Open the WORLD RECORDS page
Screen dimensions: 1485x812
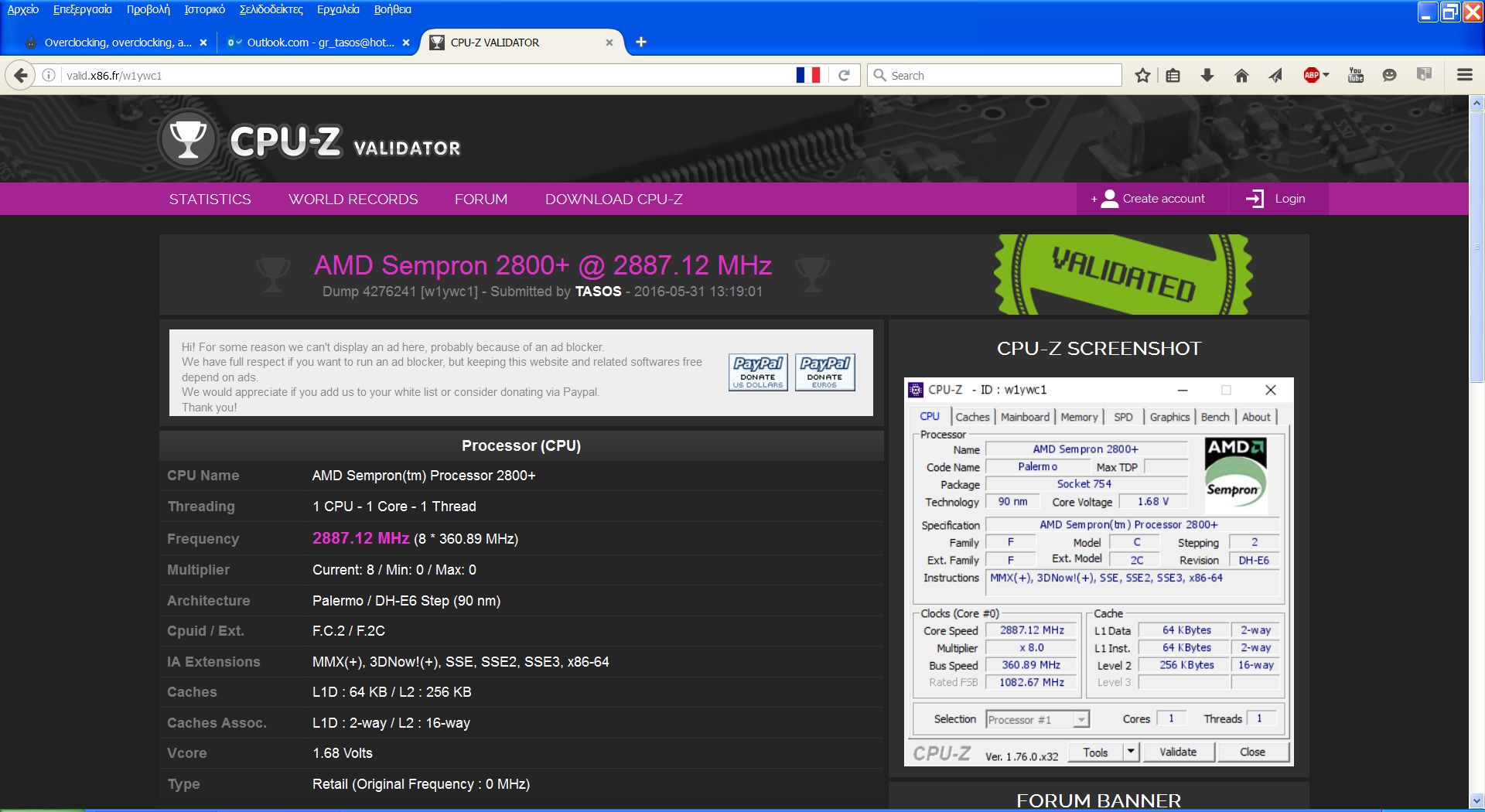click(x=353, y=199)
